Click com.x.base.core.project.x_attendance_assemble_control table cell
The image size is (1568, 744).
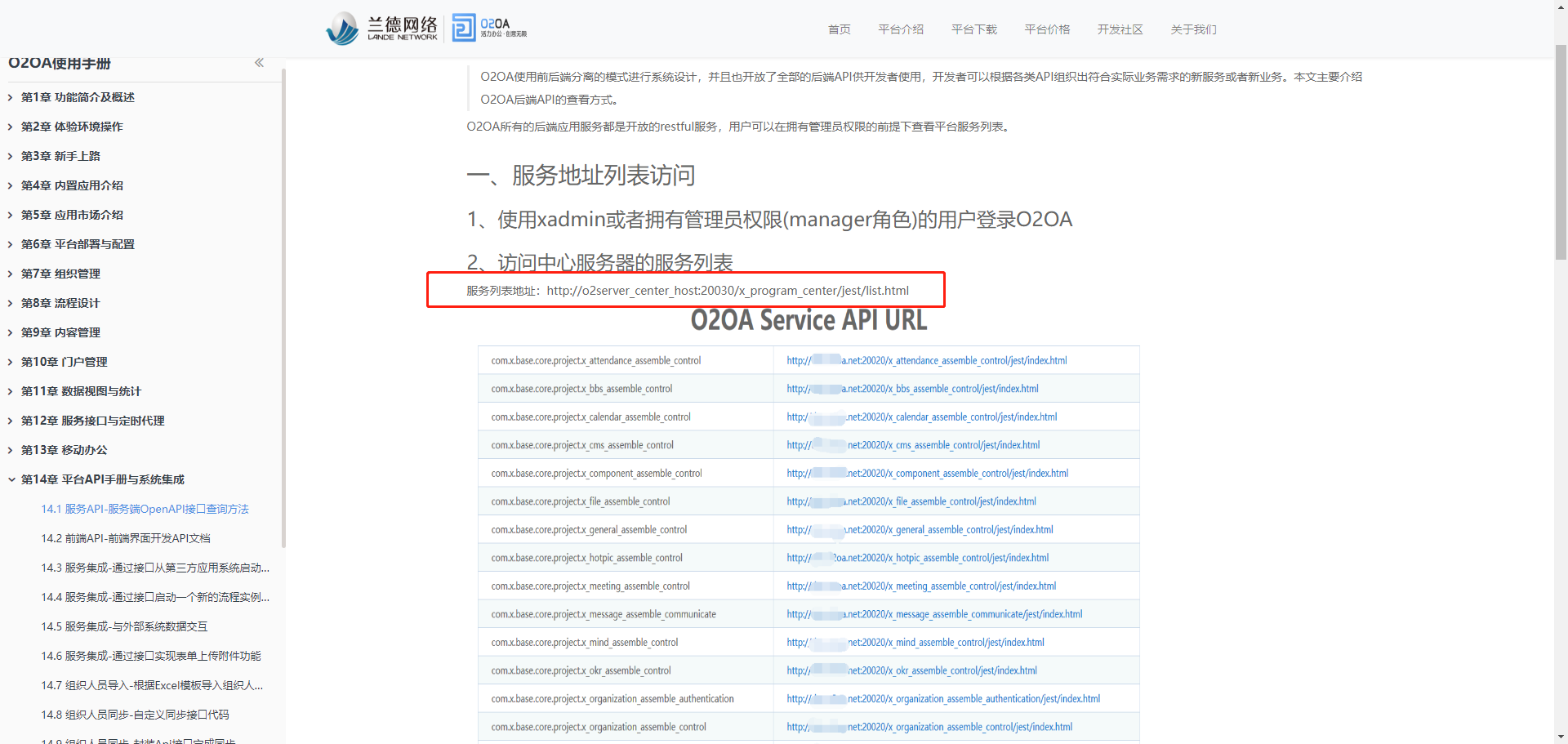point(626,360)
